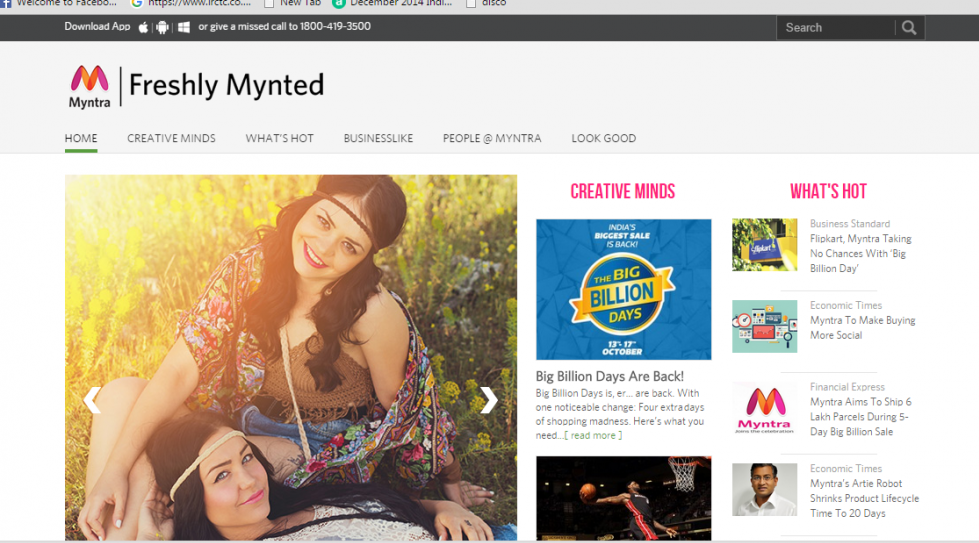Image resolution: width=979 pixels, height=543 pixels.
Task: Click the Windows app download icon
Action: (x=184, y=27)
